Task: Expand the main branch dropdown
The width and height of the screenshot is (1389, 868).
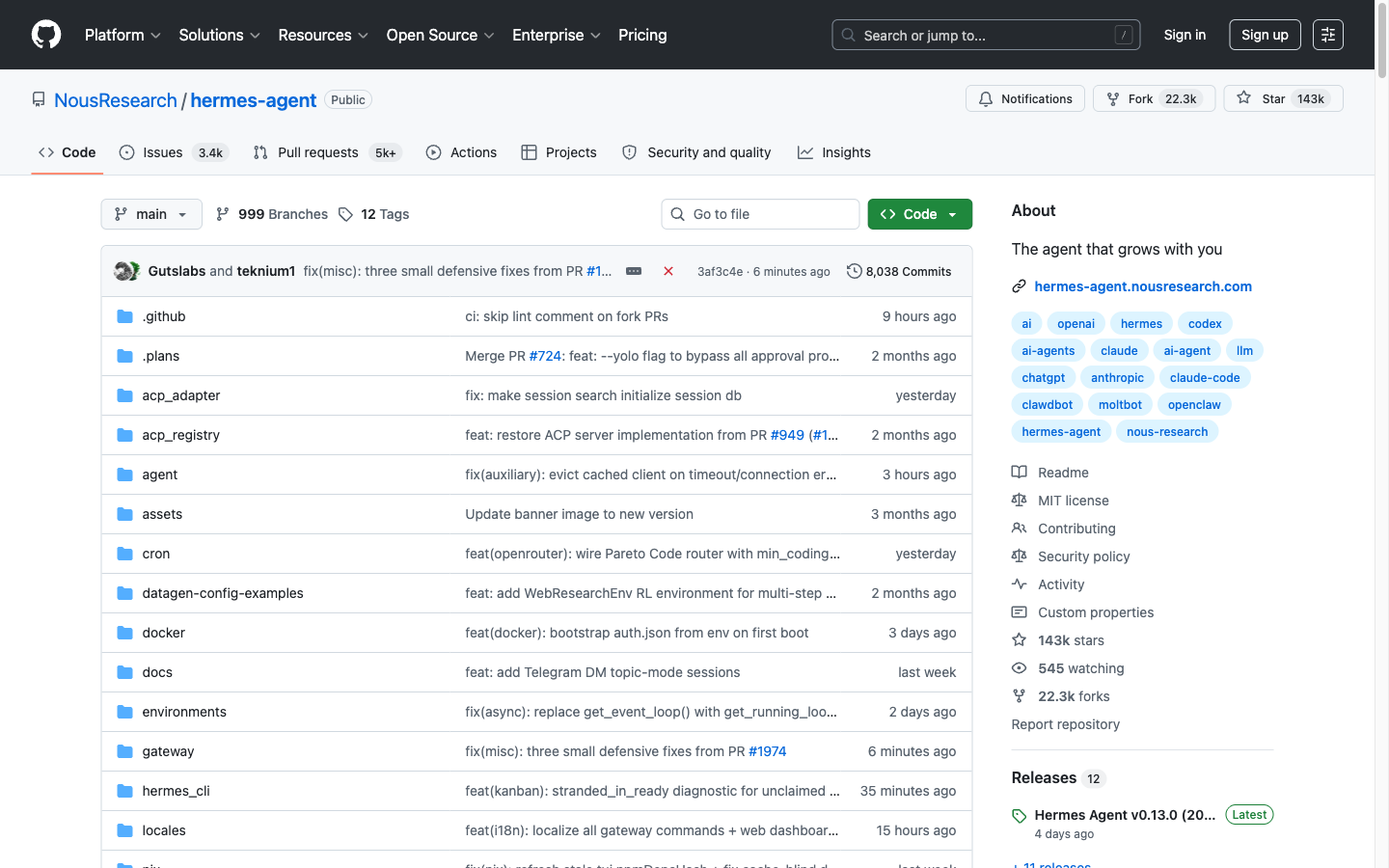Action: pos(151,214)
